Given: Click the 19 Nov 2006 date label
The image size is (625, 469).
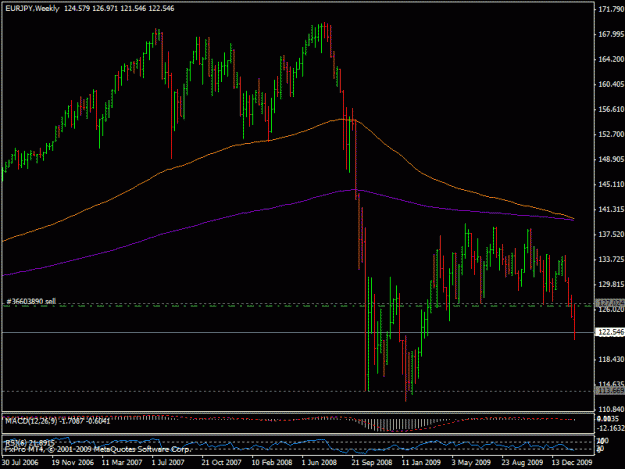Looking at the screenshot, I should tap(73, 463).
